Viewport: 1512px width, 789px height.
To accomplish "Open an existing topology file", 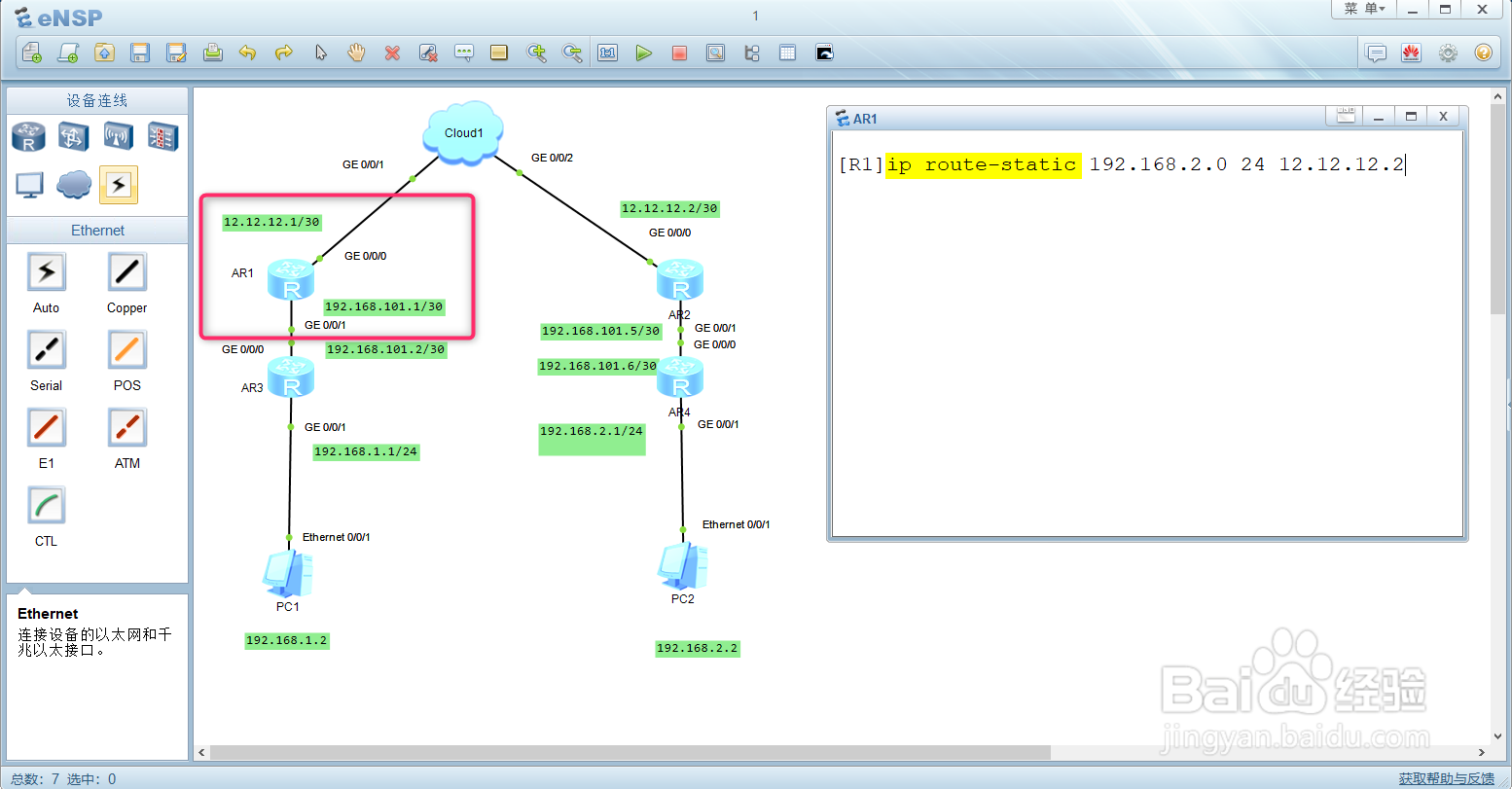I will (x=104, y=53).
